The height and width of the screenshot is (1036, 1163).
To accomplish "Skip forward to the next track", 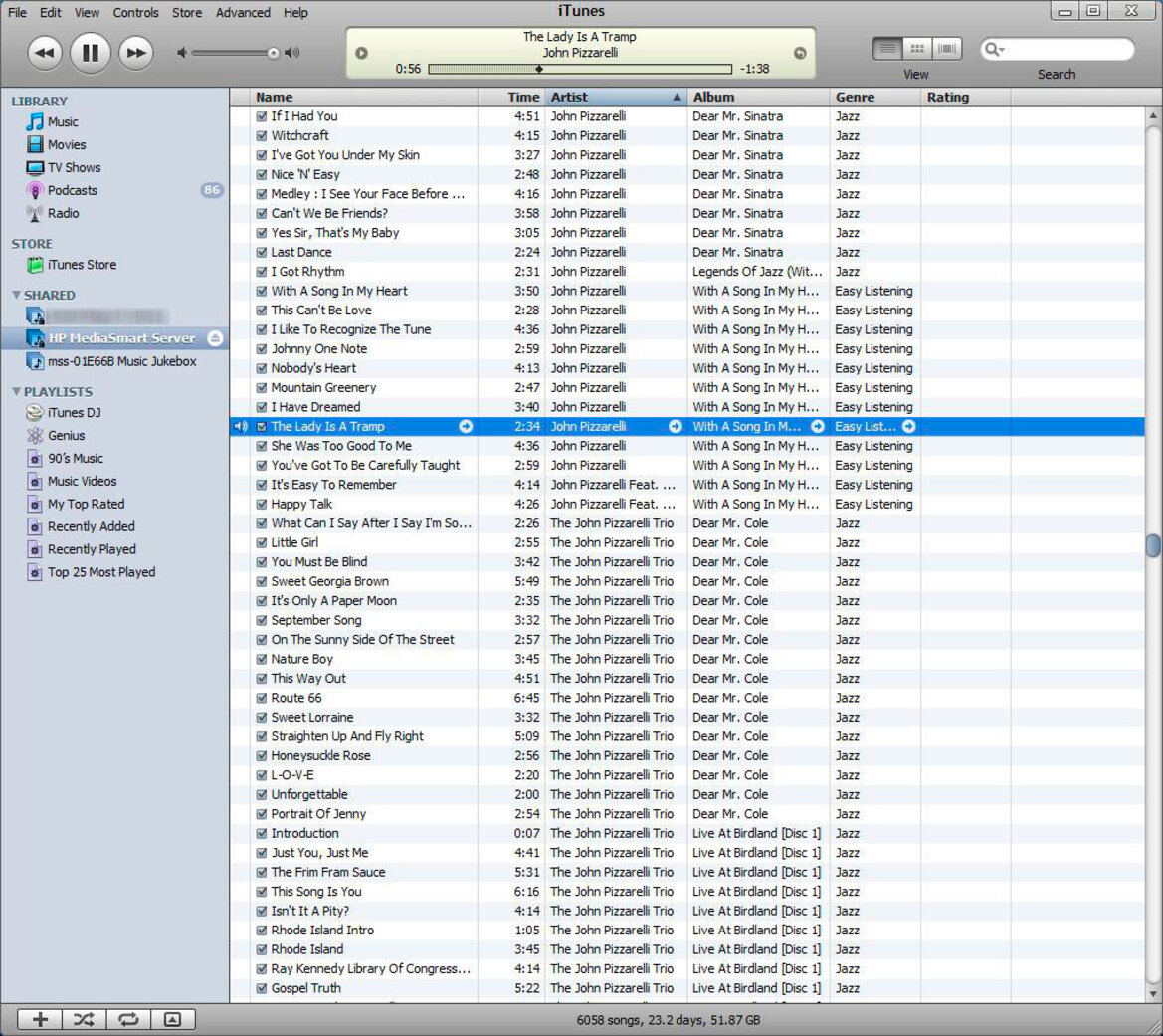I will [135, 53].
